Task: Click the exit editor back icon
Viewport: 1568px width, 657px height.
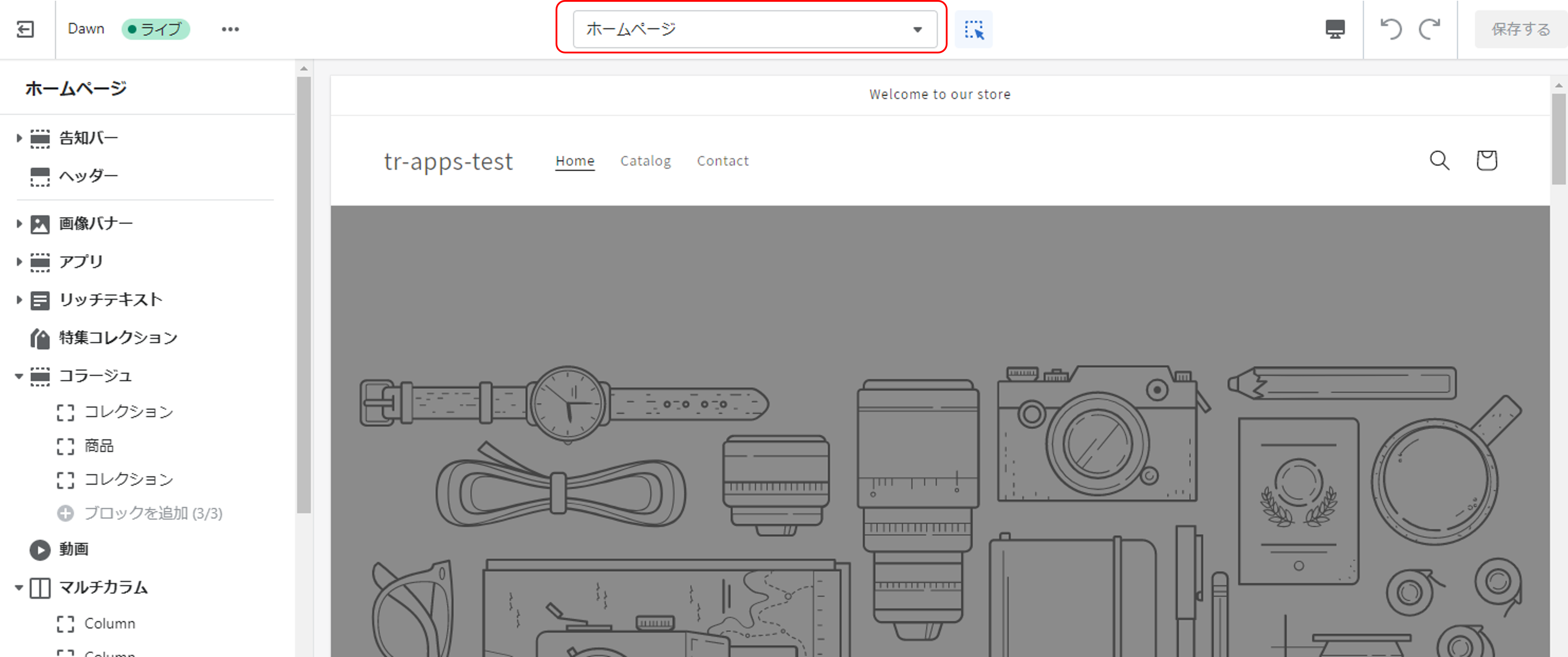Action: point(26,29)
